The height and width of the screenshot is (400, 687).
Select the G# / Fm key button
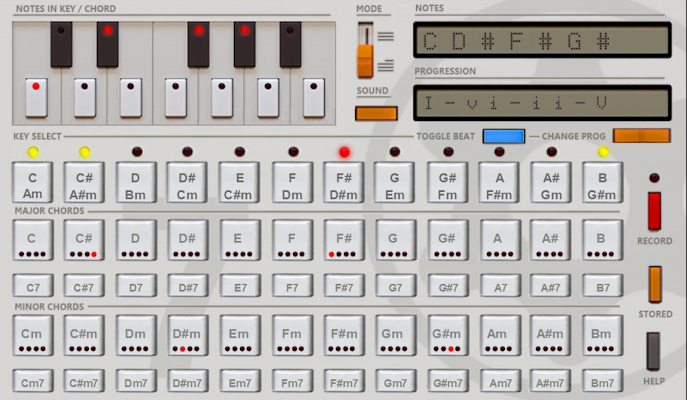tap(447, 182)
